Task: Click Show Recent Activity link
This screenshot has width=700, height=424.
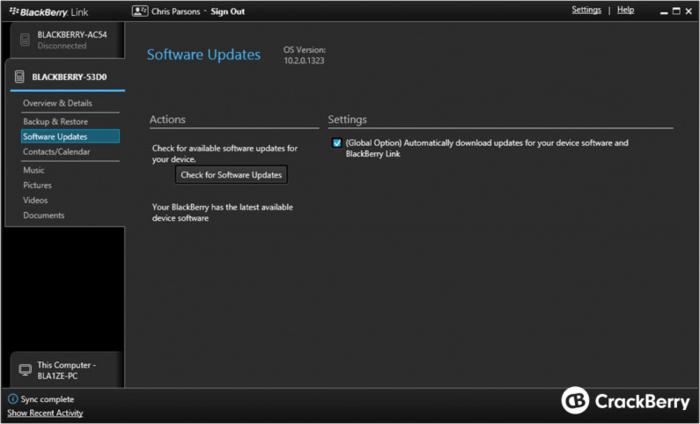Action: click(x=45, y=413)
